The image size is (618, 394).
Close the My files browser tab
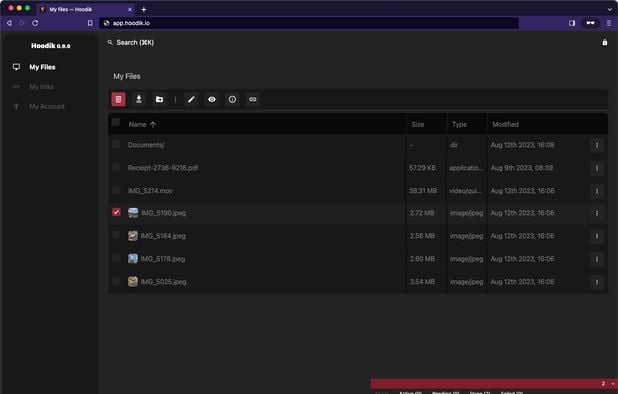click(130, 9)
